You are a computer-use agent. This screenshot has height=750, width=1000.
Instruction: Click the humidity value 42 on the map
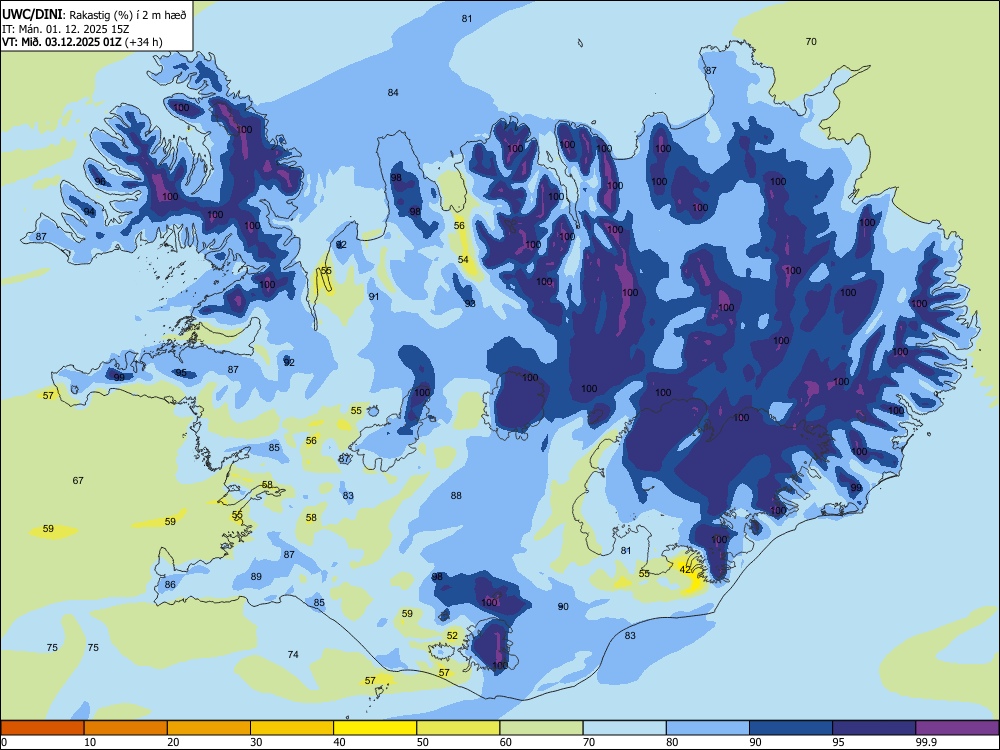coord(686,570)
